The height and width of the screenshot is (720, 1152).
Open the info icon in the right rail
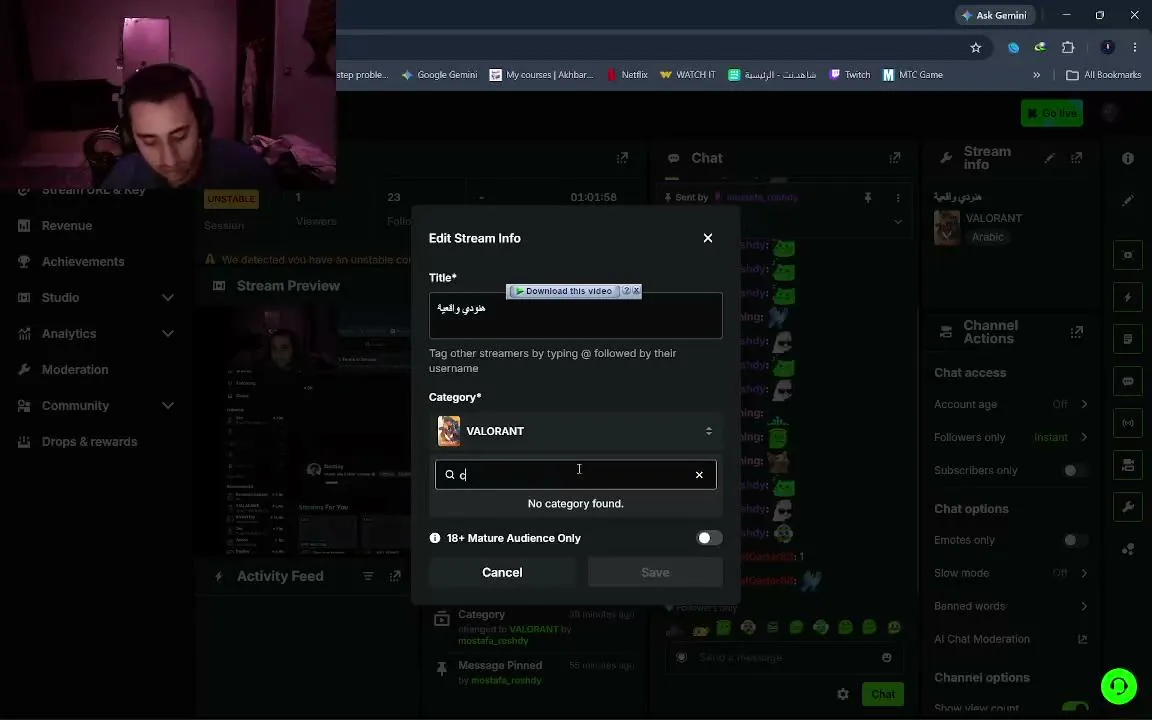(1128, 159)
